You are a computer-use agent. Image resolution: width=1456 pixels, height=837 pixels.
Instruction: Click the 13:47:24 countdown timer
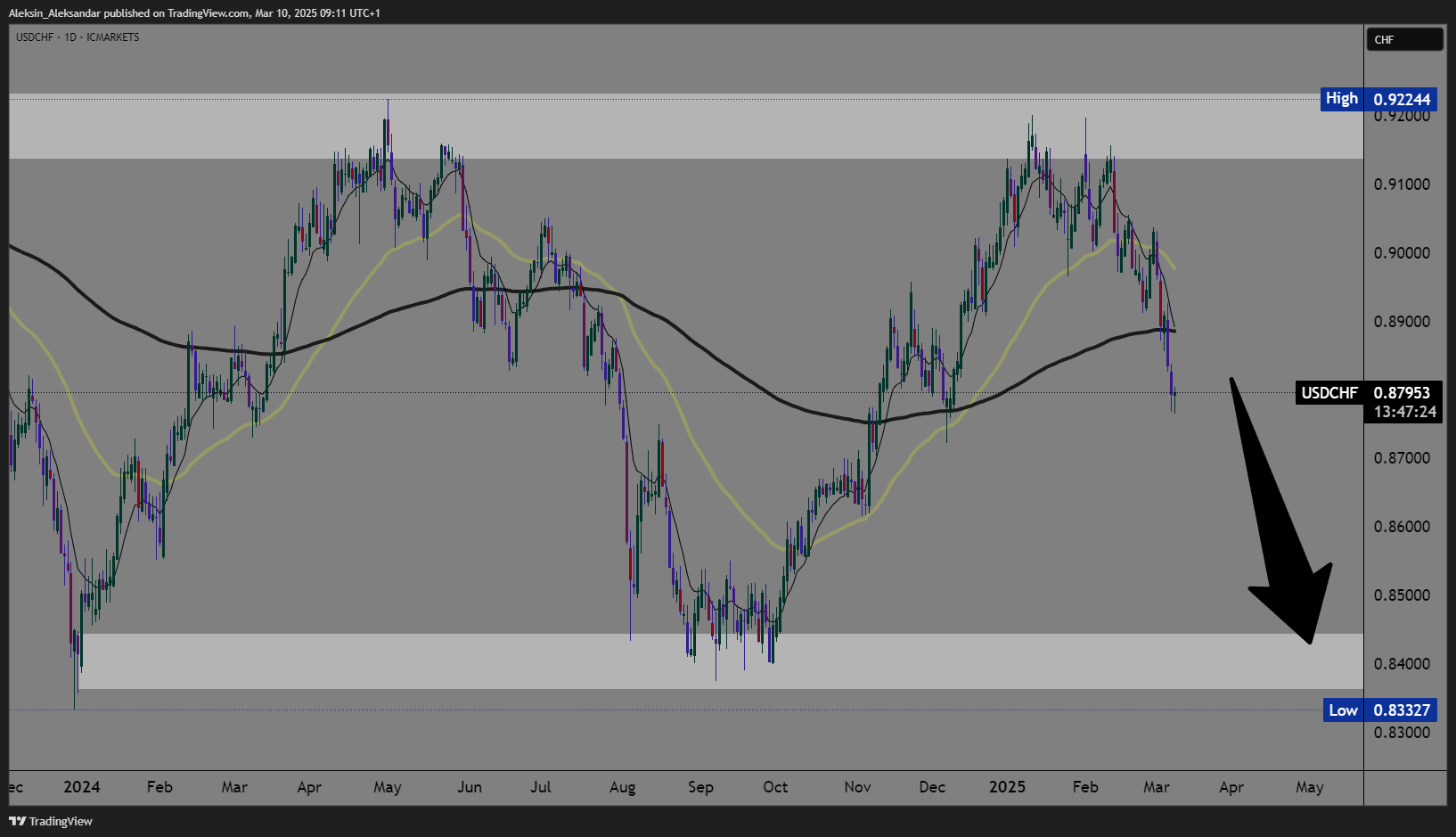(x=1404, y=412)
